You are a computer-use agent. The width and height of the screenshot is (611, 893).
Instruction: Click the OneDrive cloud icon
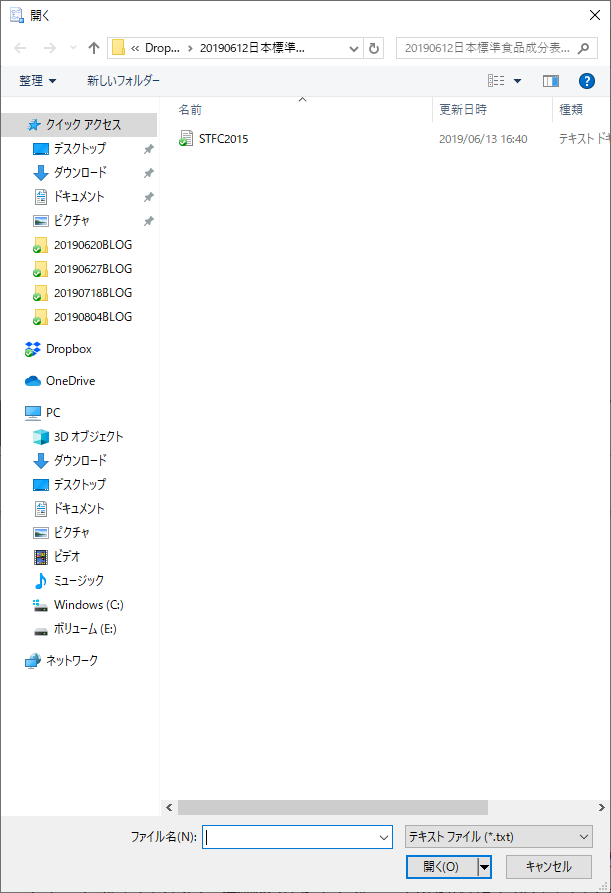(34, 381)
